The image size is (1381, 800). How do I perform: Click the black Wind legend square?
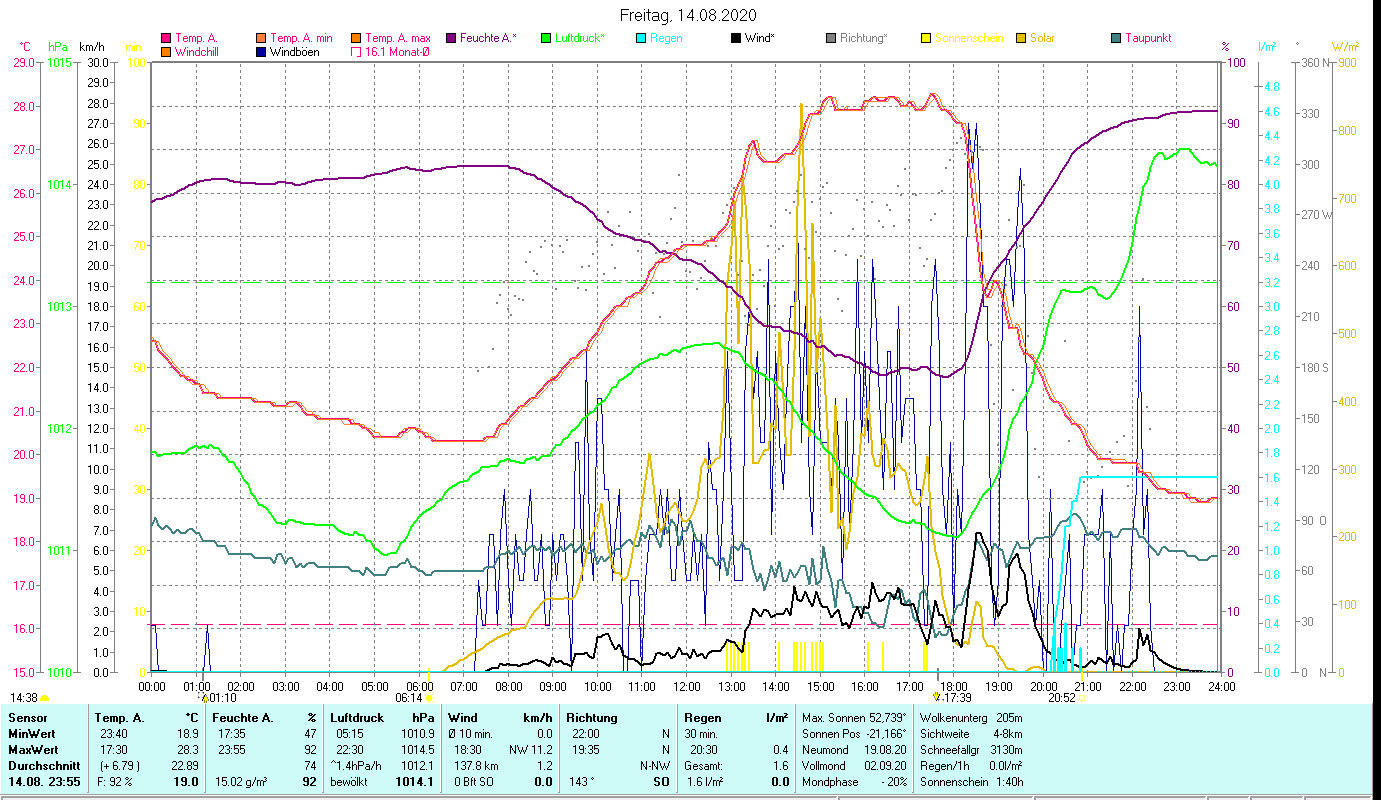(736, 38)
